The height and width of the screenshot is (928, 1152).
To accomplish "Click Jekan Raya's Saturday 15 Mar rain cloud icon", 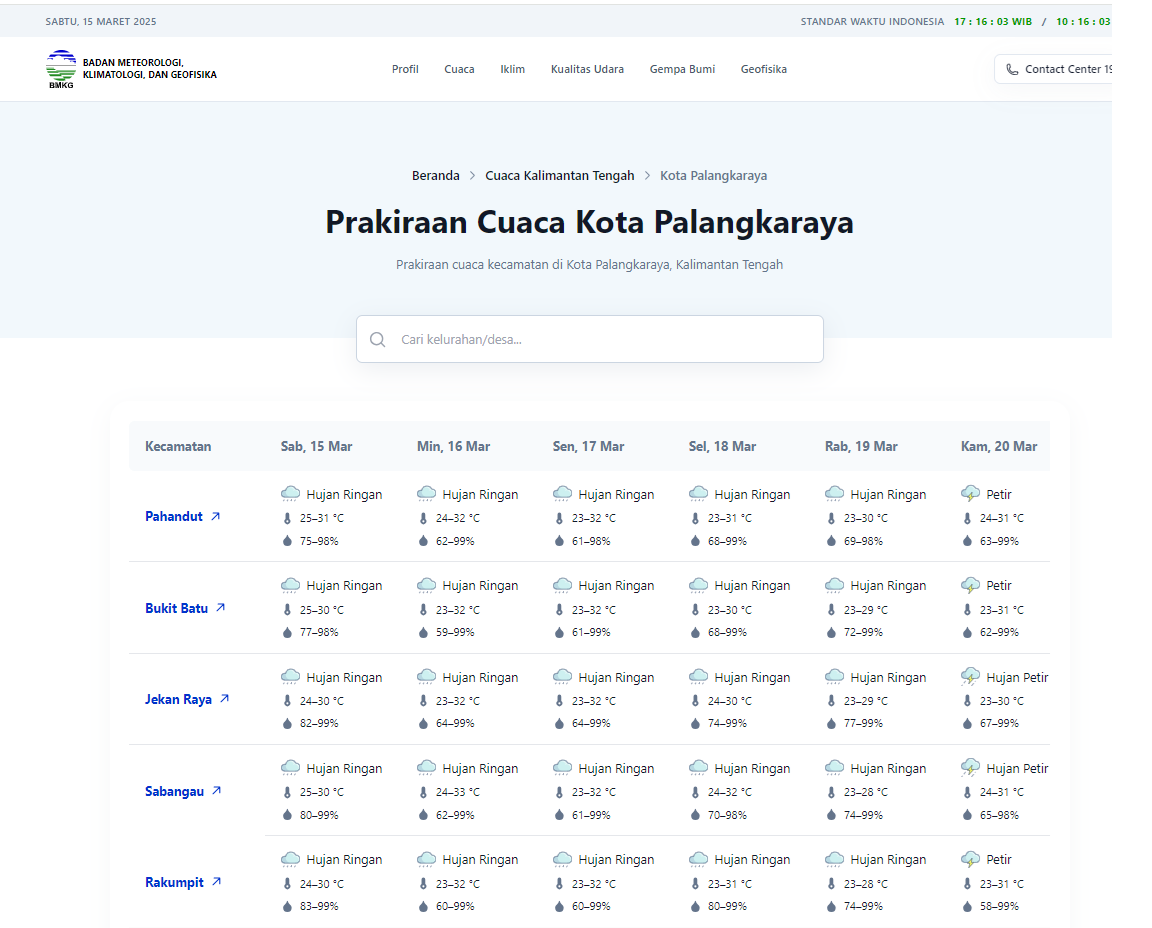I will (x=290, y=677).
